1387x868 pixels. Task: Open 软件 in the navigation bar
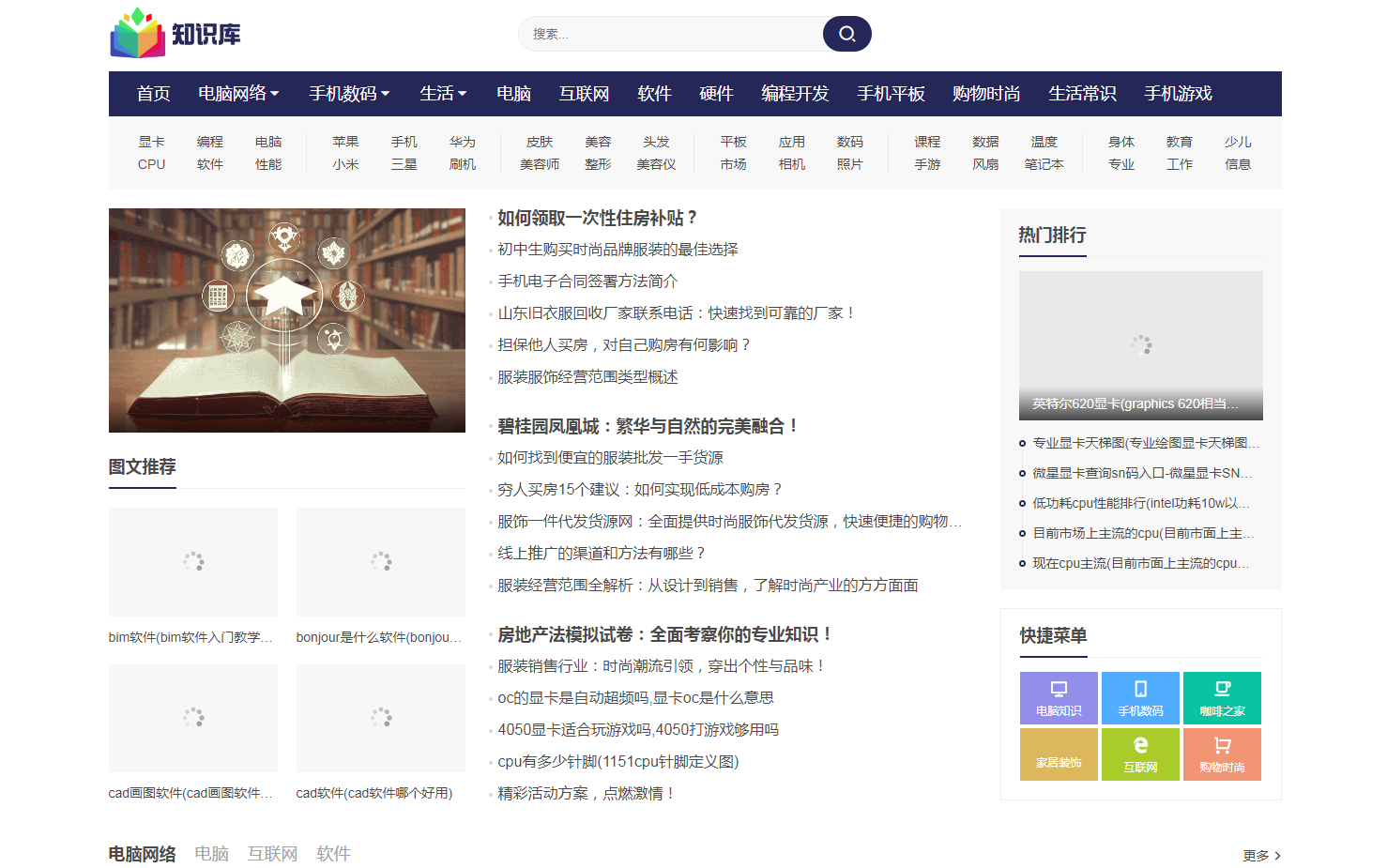[x=654, y=94]
